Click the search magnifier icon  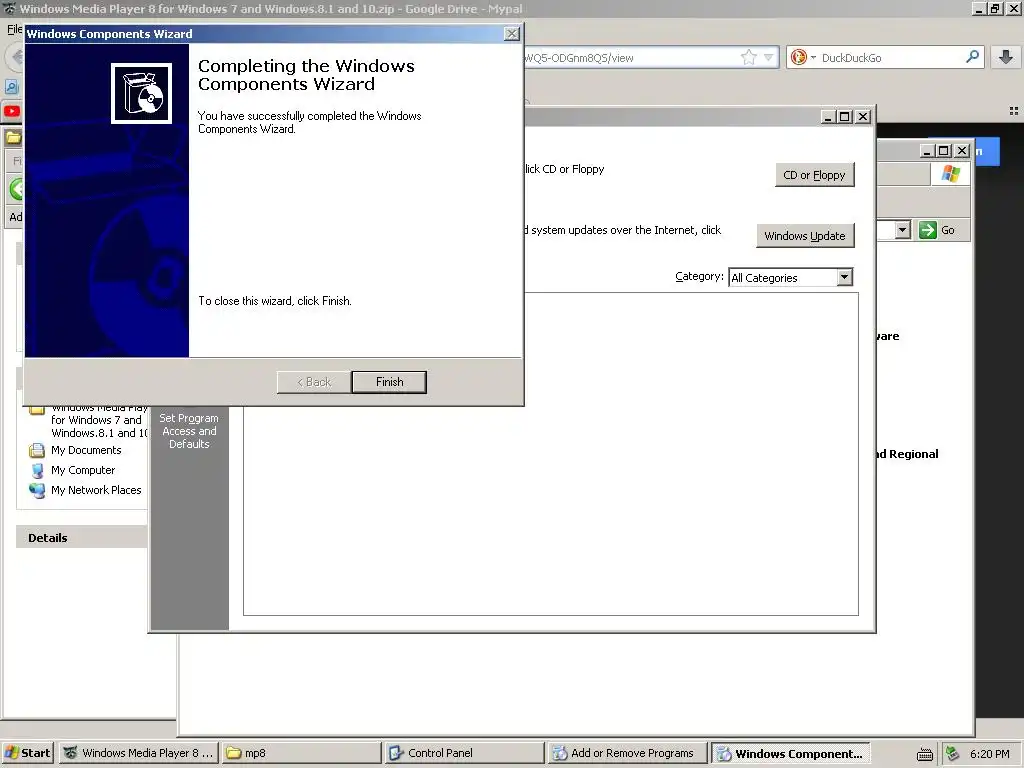coord(972,57)
